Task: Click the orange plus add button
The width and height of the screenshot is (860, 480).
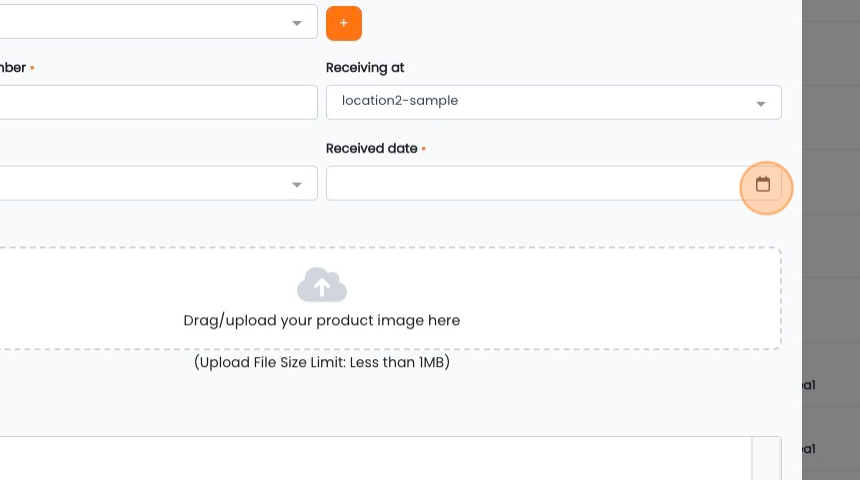Action: pos(344,23)
